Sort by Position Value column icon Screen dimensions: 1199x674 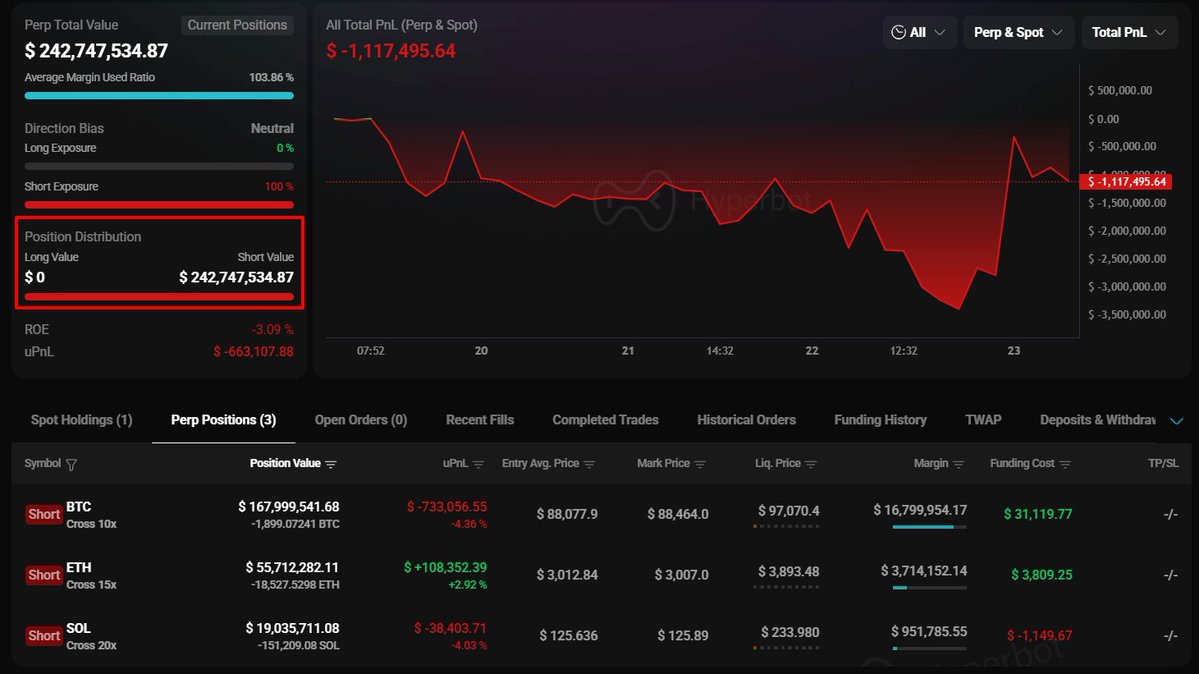[x=331, y=464]
